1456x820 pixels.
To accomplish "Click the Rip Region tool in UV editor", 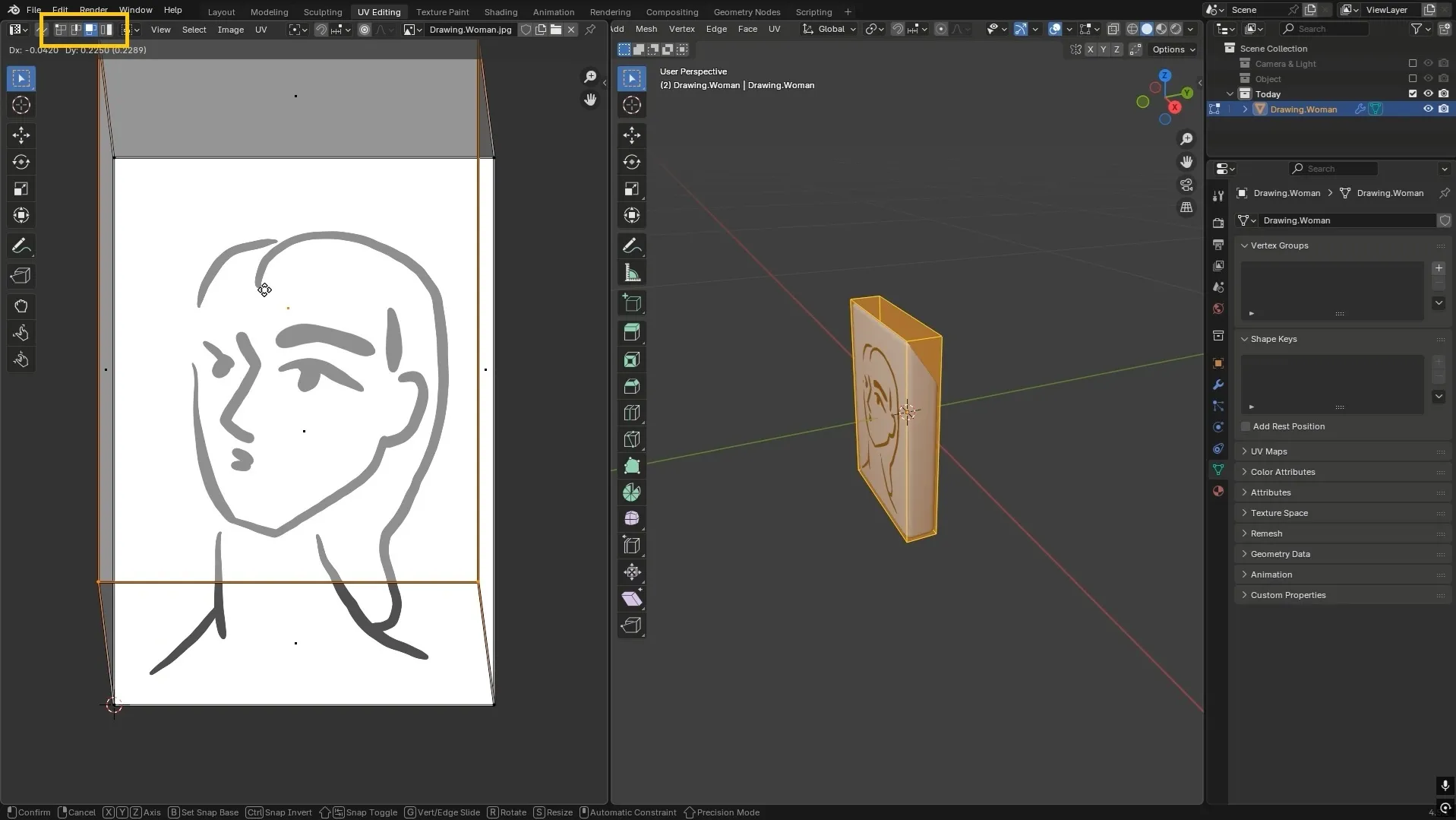I will pyautogui.click(x=21, y=276).
